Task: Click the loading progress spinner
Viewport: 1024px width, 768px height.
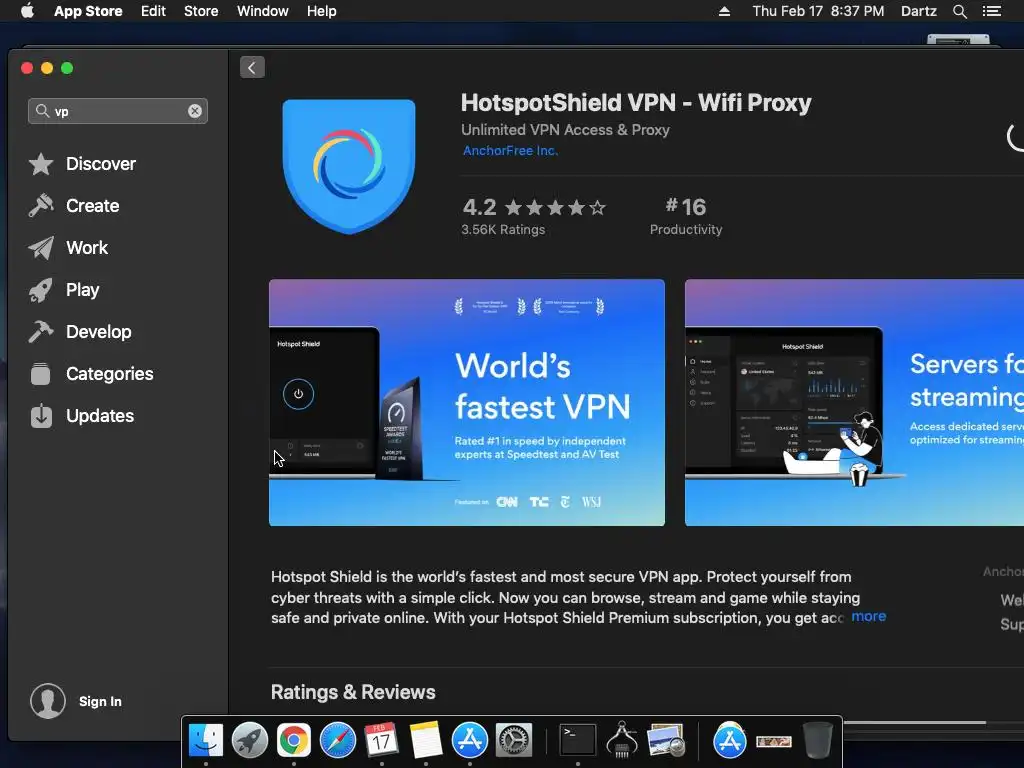Action: pyautogui.click(x=1016, y=136)
